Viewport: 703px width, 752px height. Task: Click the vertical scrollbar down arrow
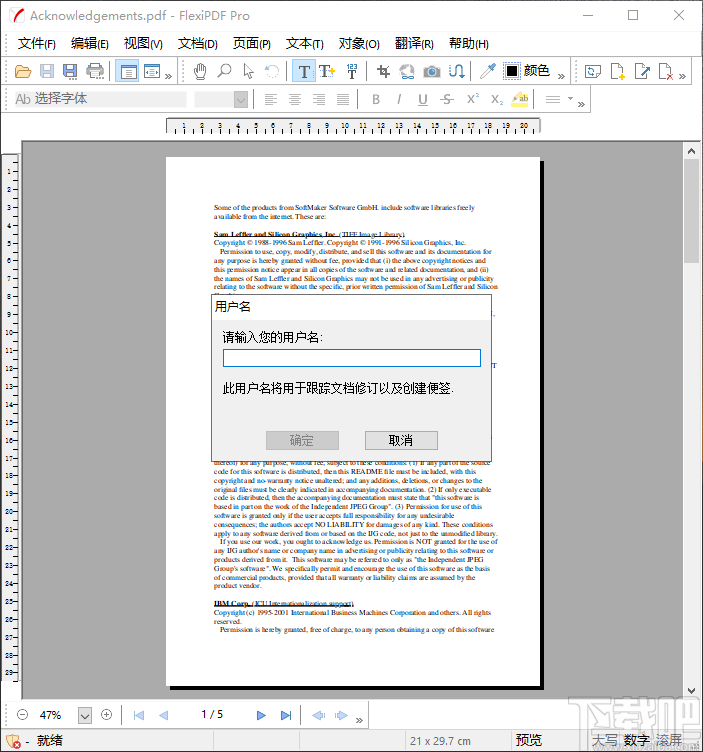(x=691, y=691)
